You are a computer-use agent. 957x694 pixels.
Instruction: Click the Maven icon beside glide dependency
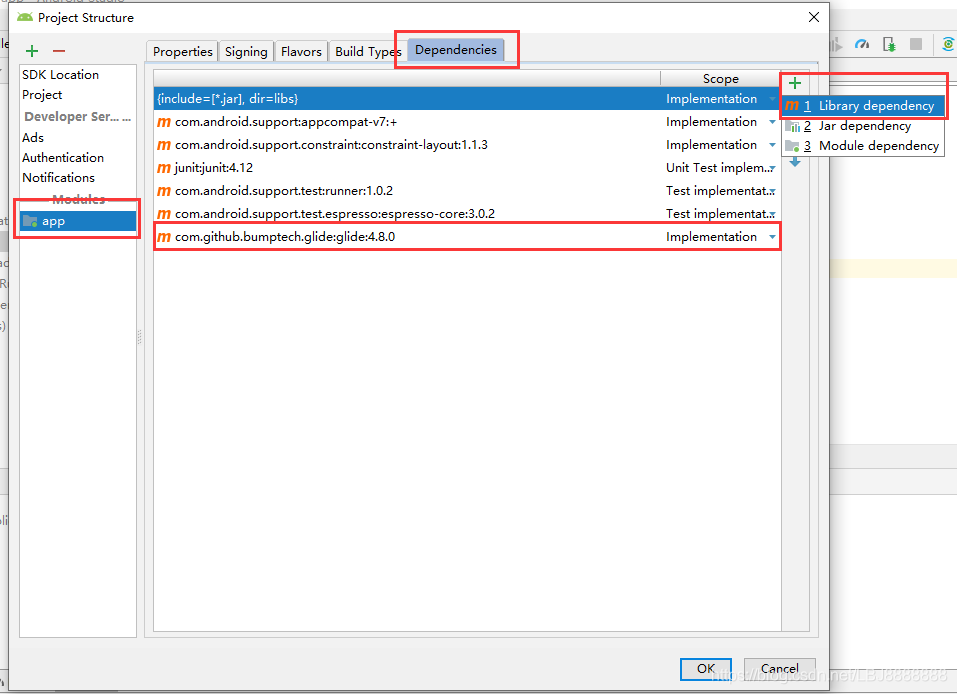point(164,237)
